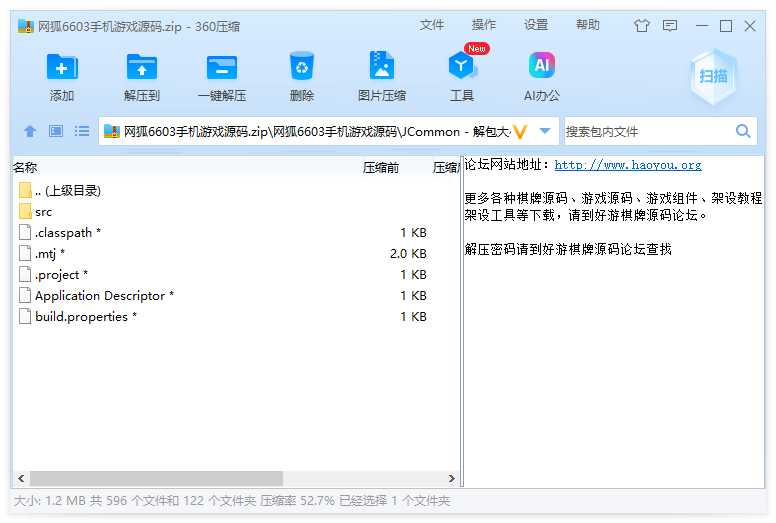
Task: Click the 扫描 scan hexagon button
Action: click(x=713, y=77)
